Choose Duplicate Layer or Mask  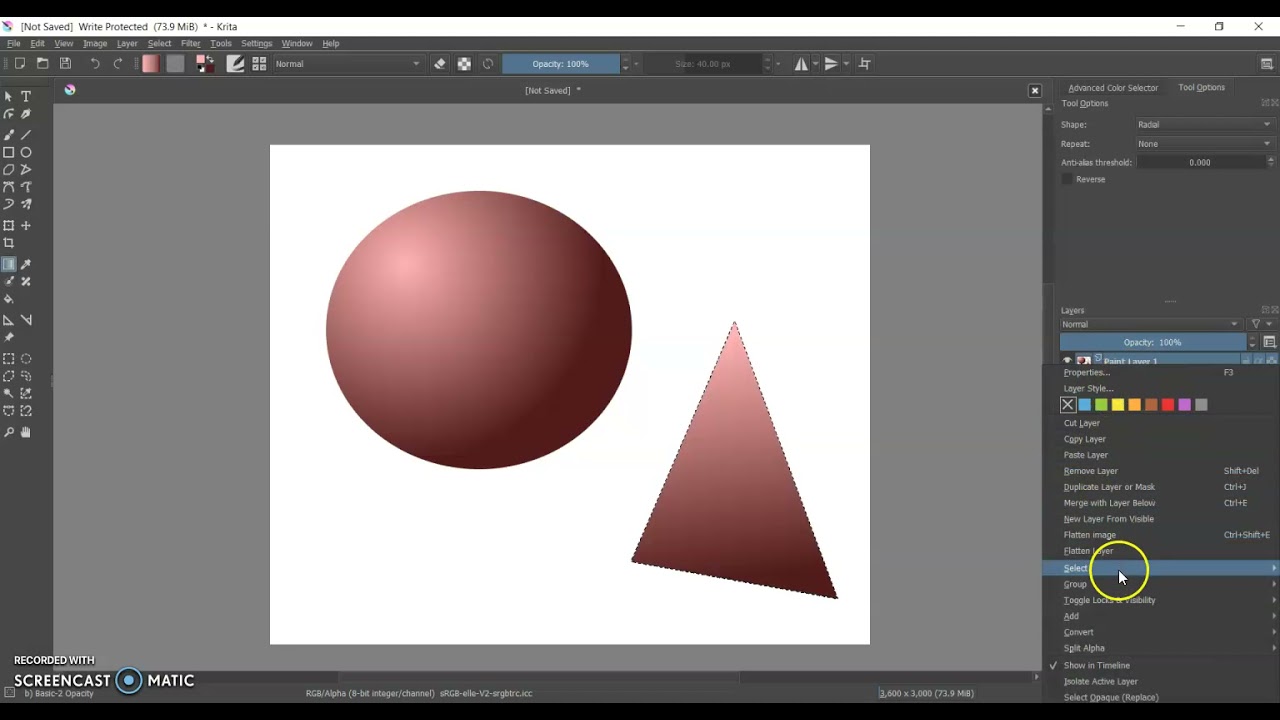click(1161, 487)
